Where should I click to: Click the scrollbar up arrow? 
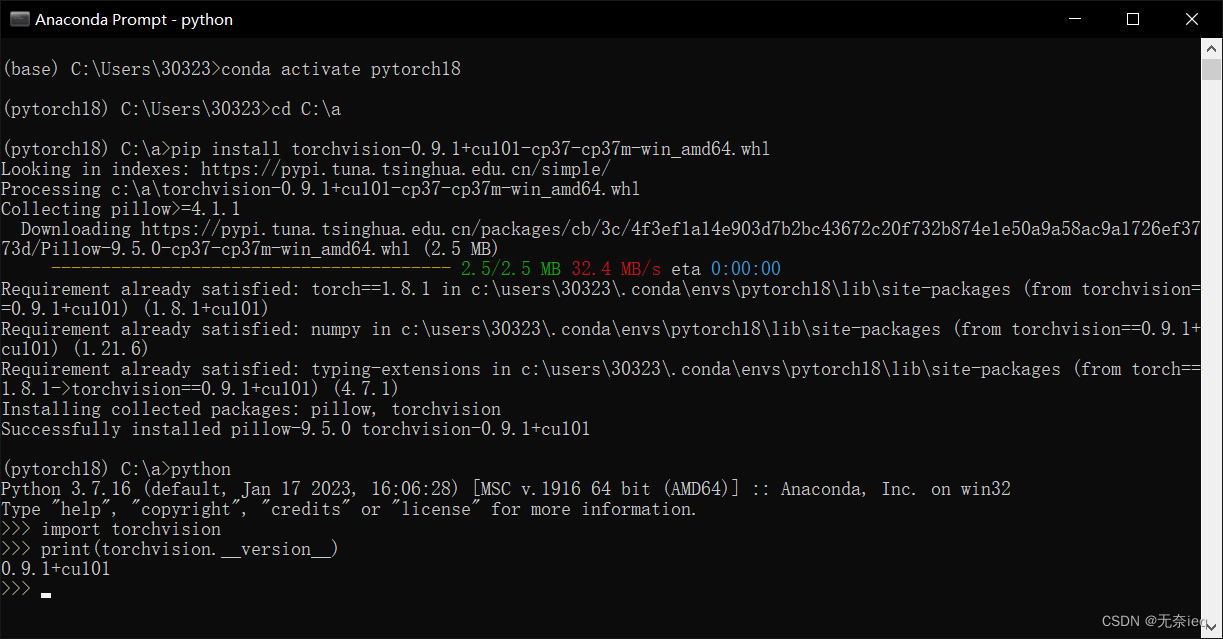tap(1209, 49)
